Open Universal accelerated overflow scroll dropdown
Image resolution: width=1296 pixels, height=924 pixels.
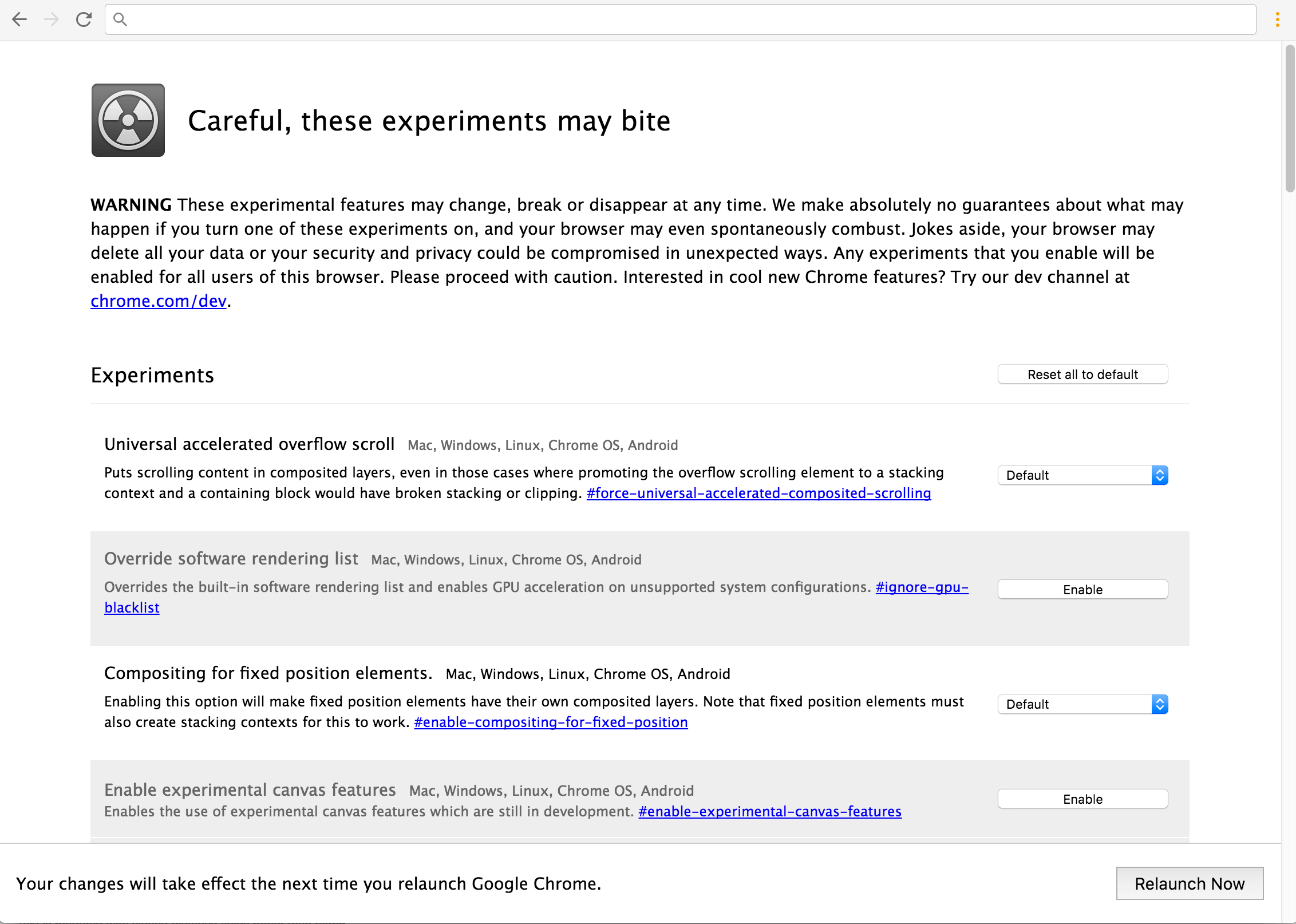pos(1082,475)
